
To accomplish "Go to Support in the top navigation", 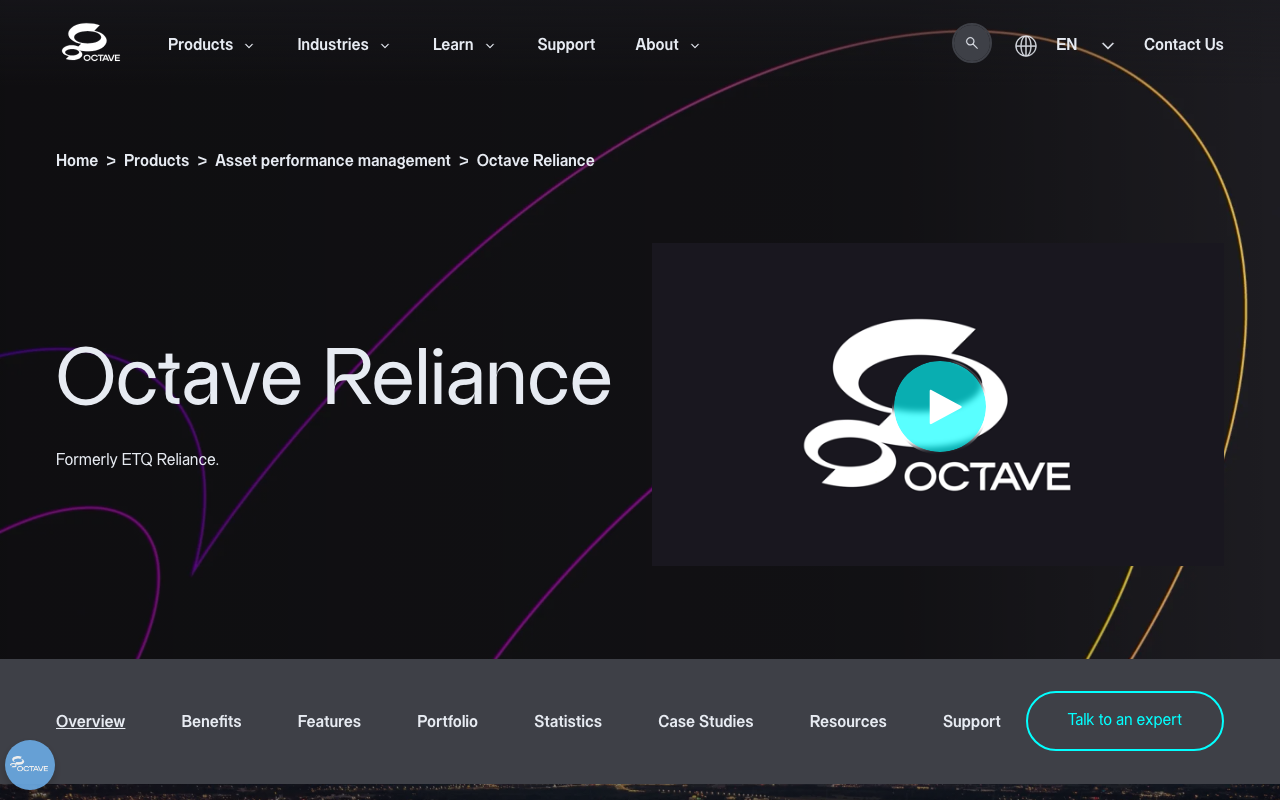I will coord(566,45).
